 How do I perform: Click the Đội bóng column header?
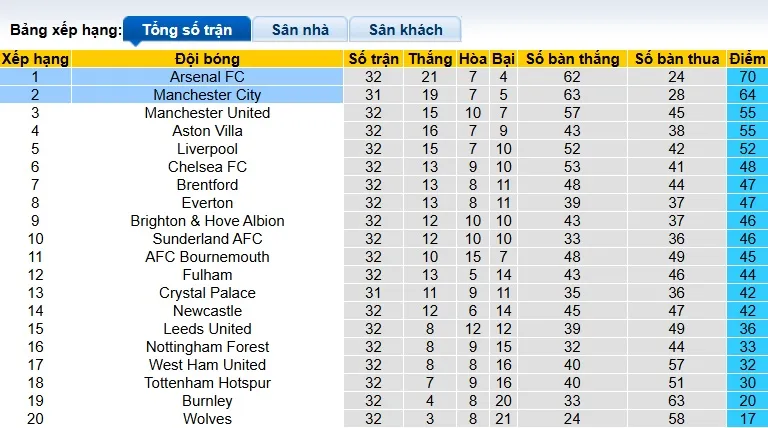[208, 59]
